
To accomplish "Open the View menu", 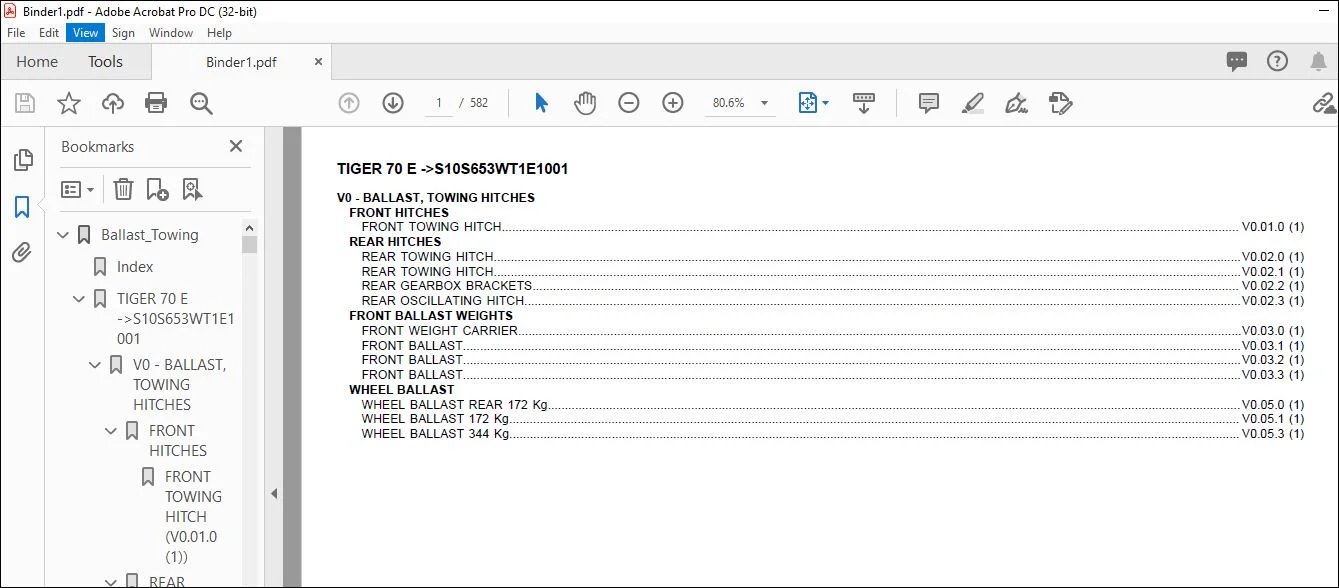I will (x=85, y=32).
